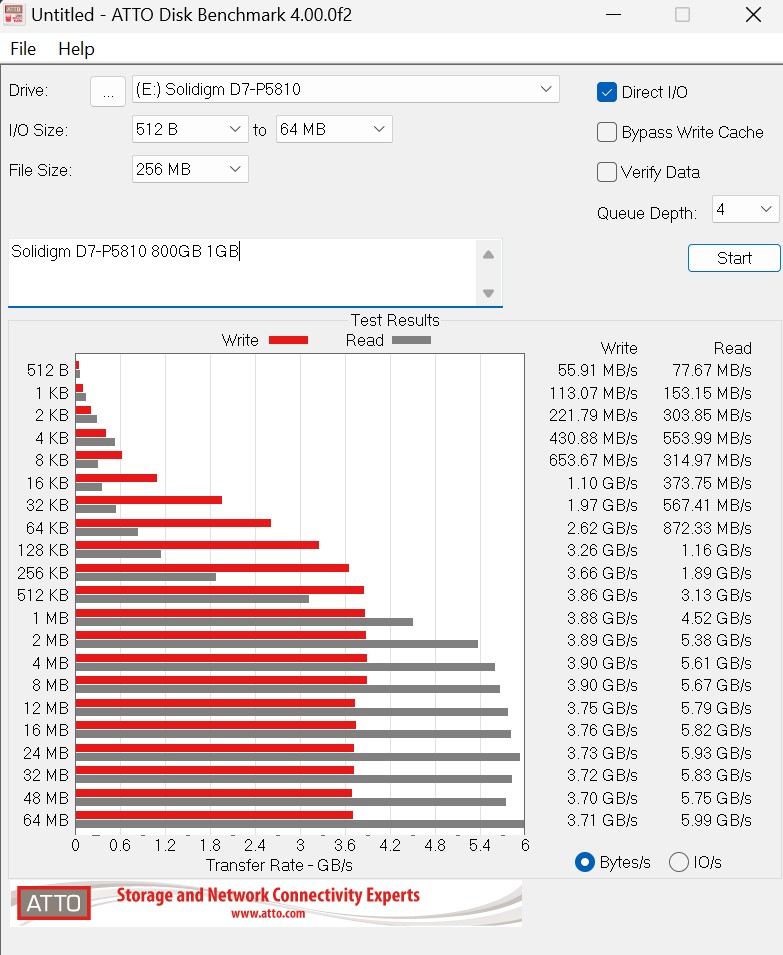Click the 4.52 GB/s read value
Image resolution: width=783 pixels, height=955 pixels.
[716, 618]
